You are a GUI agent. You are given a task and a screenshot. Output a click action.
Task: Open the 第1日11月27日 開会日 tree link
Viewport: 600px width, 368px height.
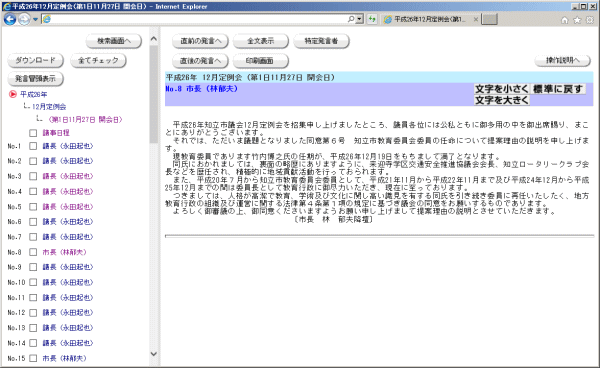click(85, 120)
